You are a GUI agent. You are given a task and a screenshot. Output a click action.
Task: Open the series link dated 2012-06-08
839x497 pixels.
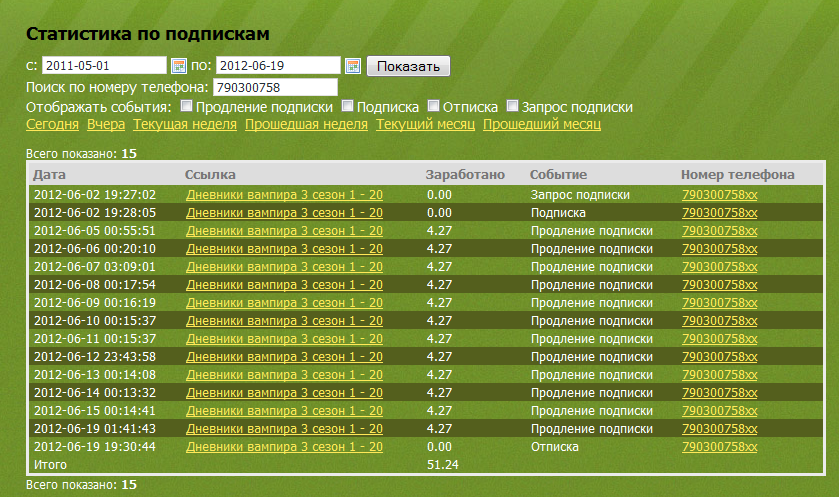coord(284,285)
